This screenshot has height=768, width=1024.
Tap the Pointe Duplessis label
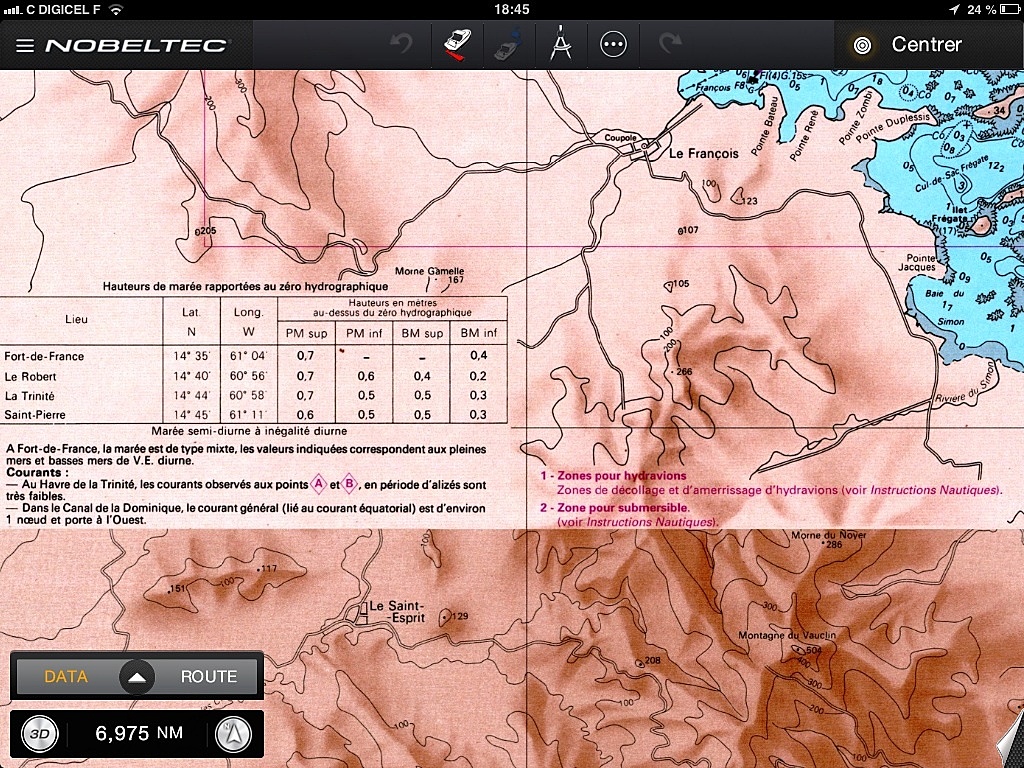(x=891, y=128)
